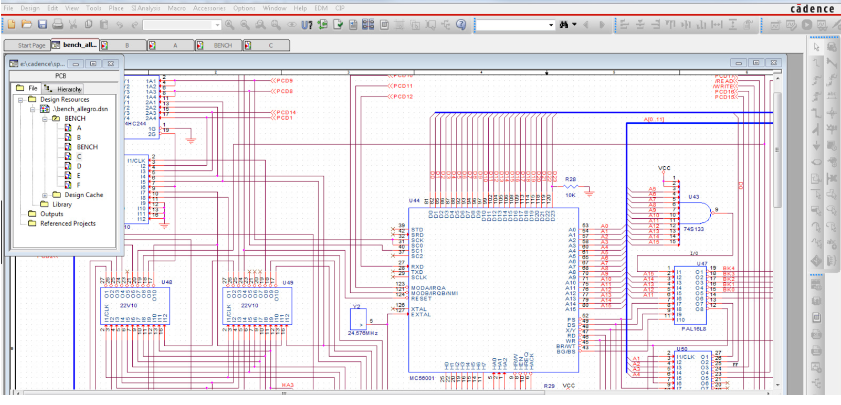The height and width of the screenshot is (405, 841).
Task: Click the Cross Reference Parts icon
Action: pyautogui.click(x=368, y=25)
